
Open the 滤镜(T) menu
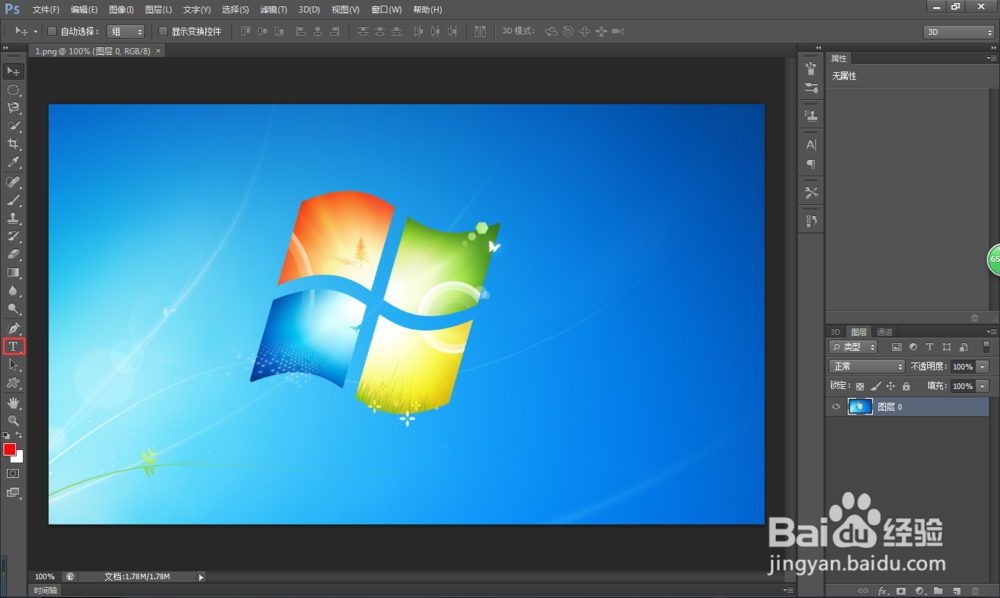pos(274,10)
